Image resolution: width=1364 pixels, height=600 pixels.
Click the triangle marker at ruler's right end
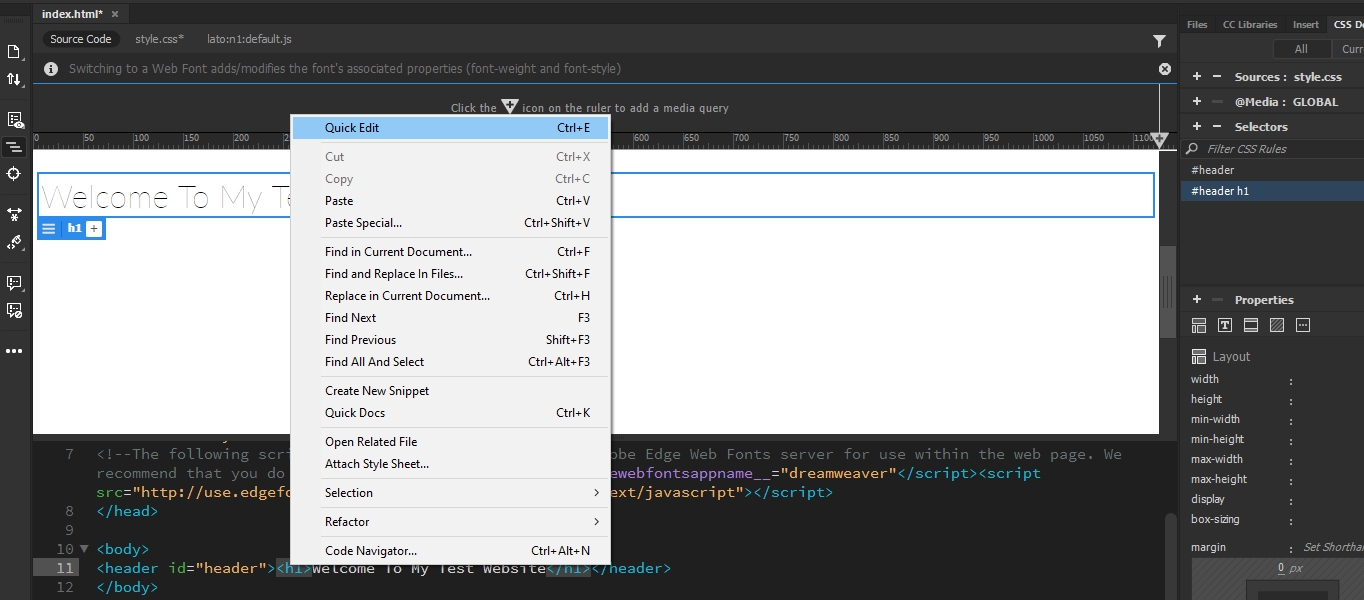click(x=1160, y=141)
